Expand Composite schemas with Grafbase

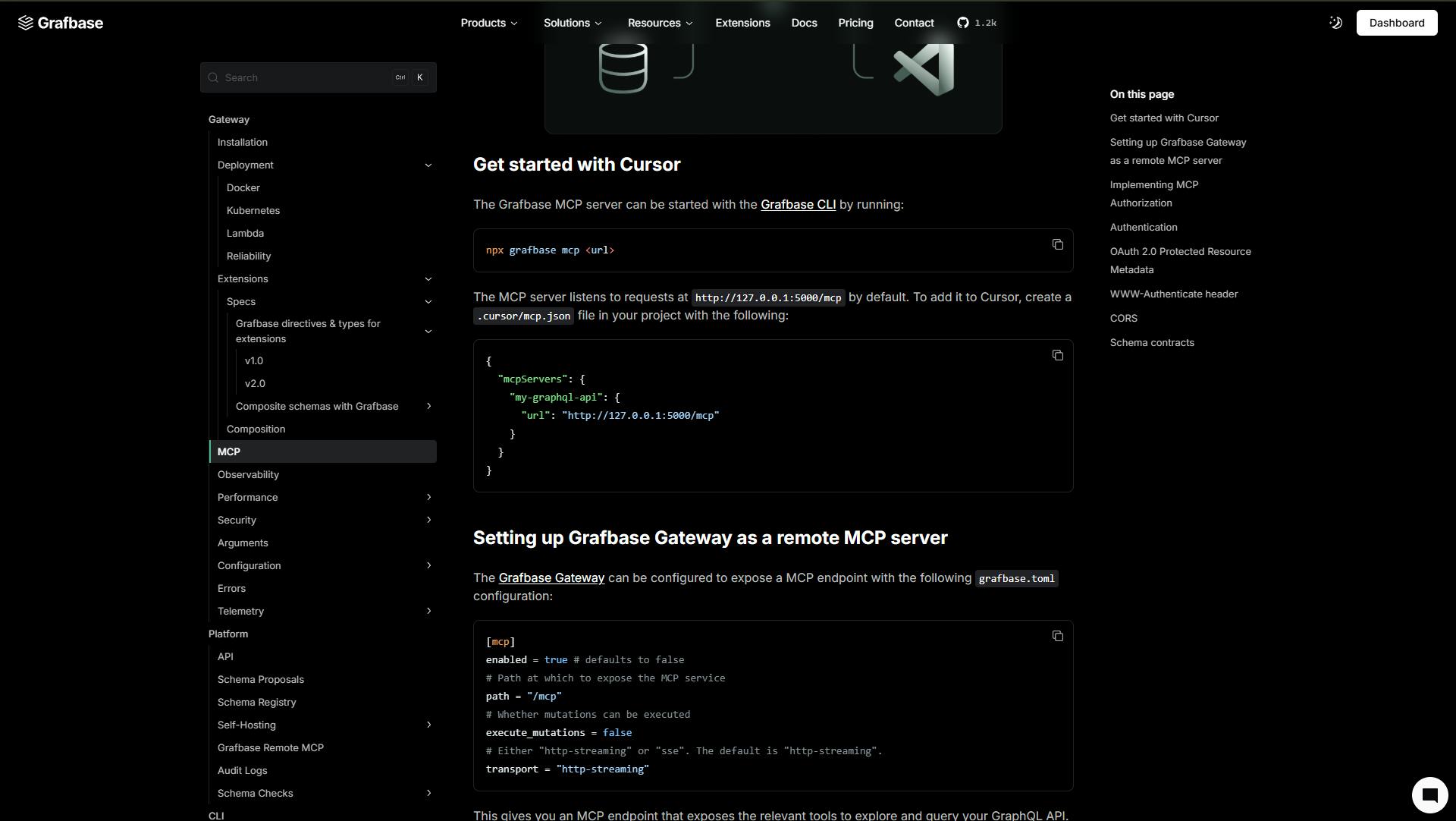pyautogui.click(x=428, y=407)
